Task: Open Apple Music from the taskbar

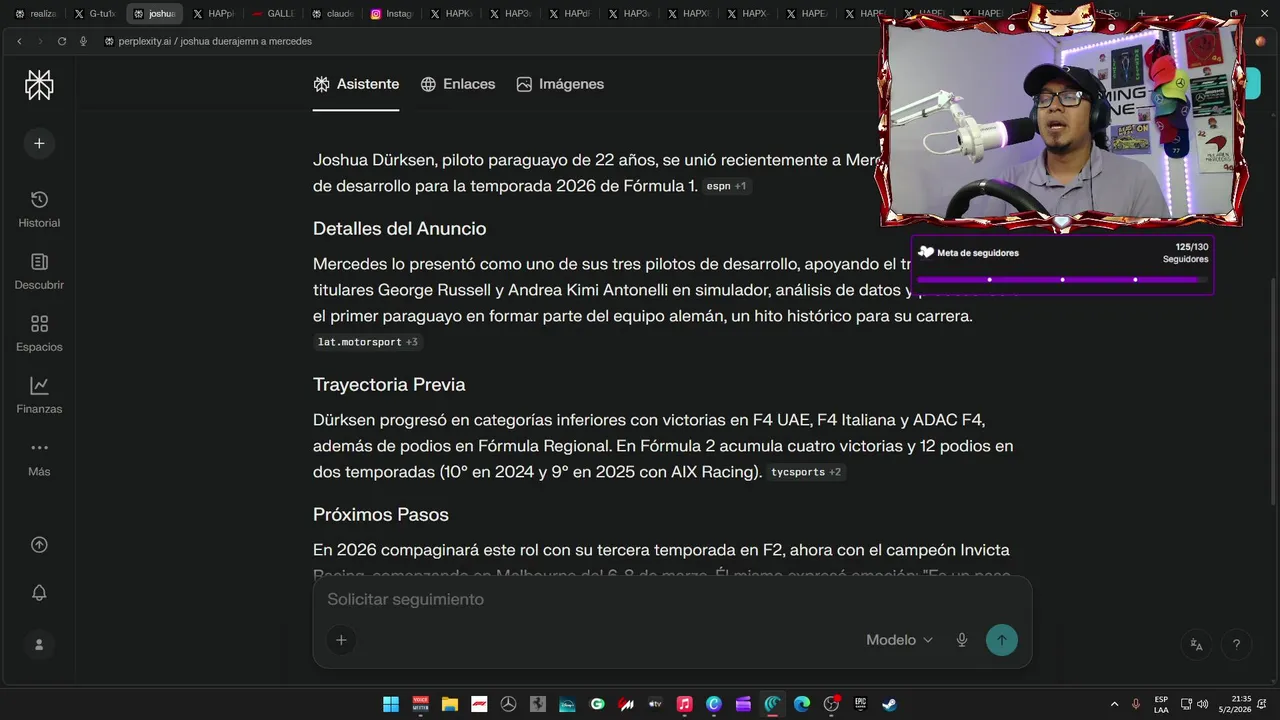Action: 684,704
